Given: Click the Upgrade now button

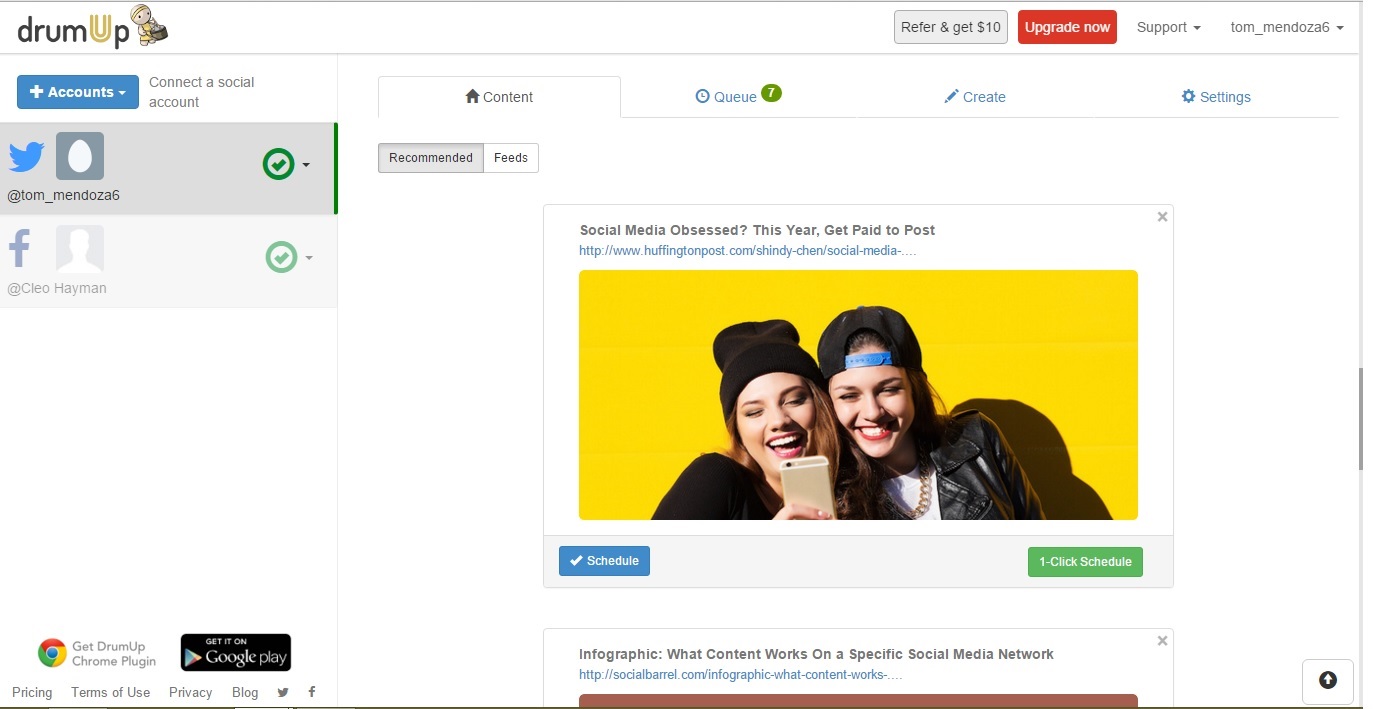Looking at the screenshot, I should point(1067,27).
